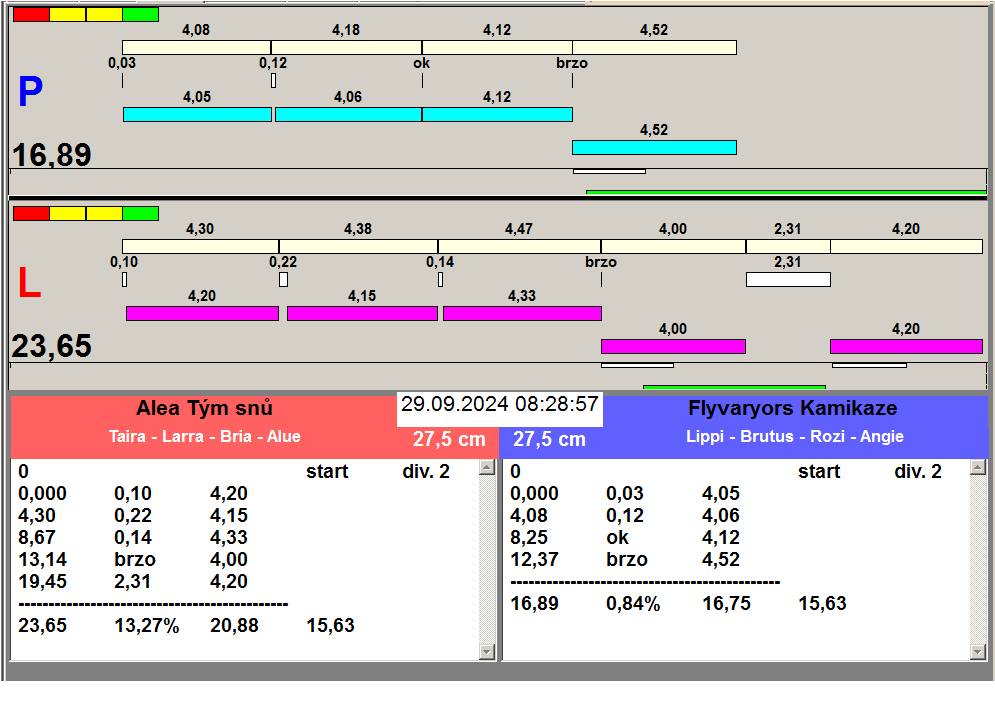Click the large total time 16,89 in lane P

coord(52,155)
